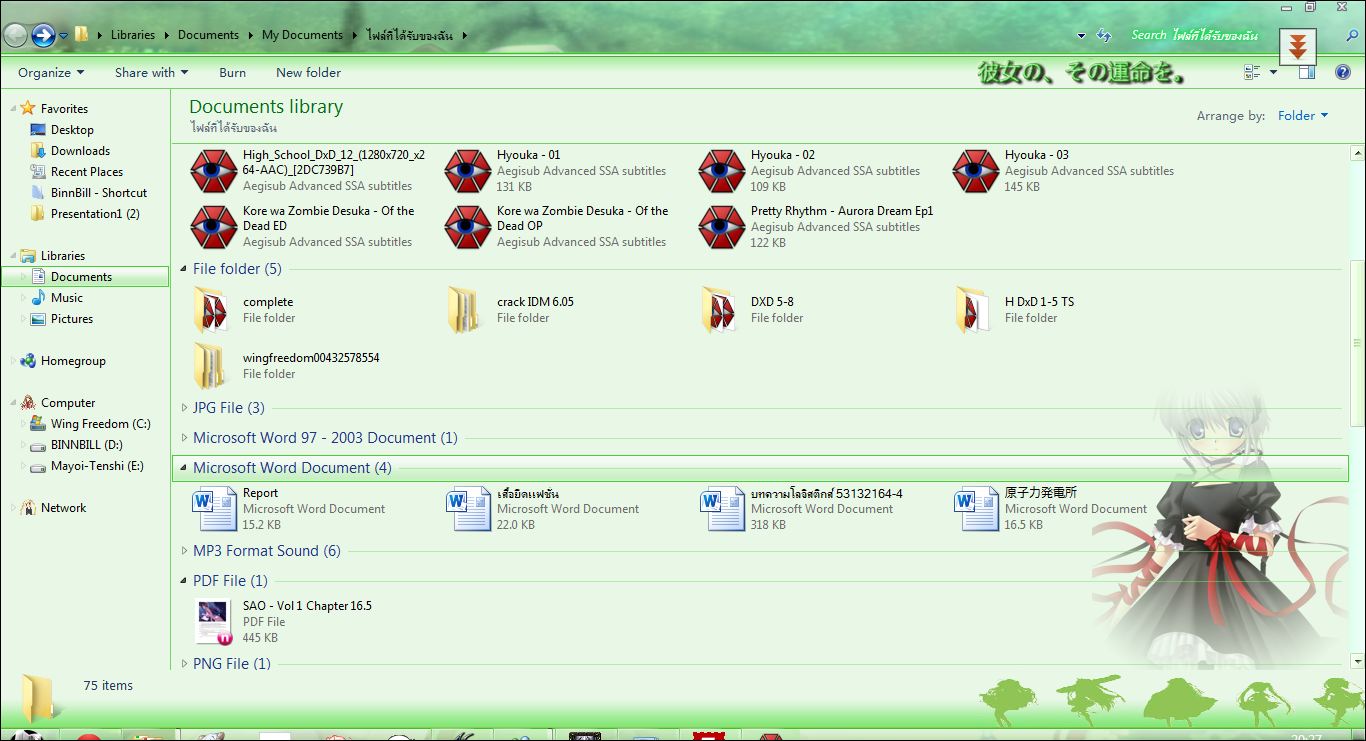This screenshot has height=741, width=1366.
Task: Open the Organize menu
Action: (51, 72)
